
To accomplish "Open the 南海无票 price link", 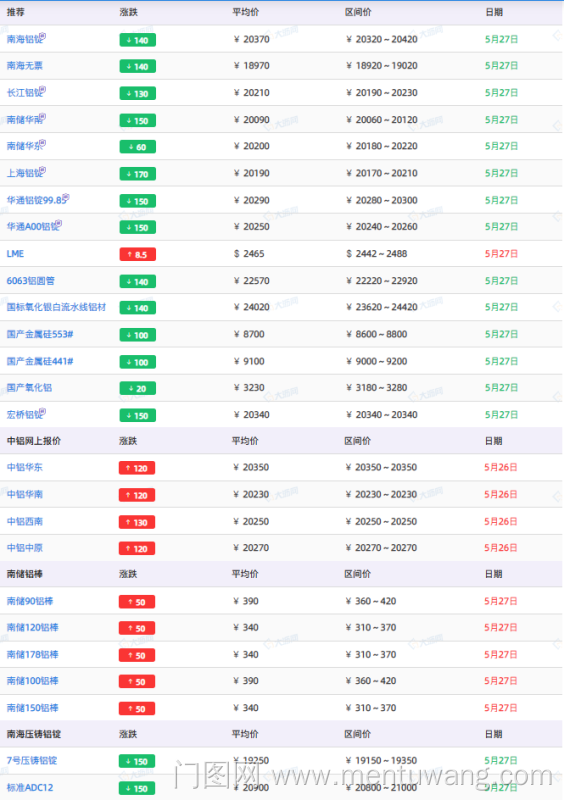I will [24, 66].
